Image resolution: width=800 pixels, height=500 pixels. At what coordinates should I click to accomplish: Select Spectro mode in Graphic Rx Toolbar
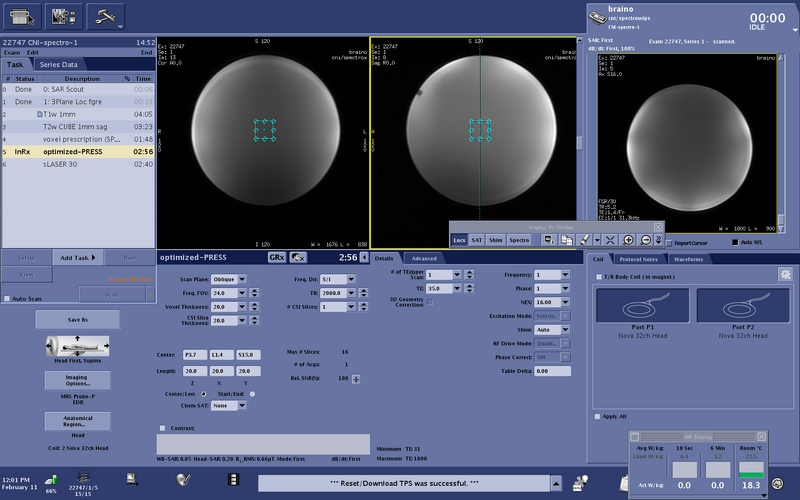pyautogui.click(x=519, y=240)
